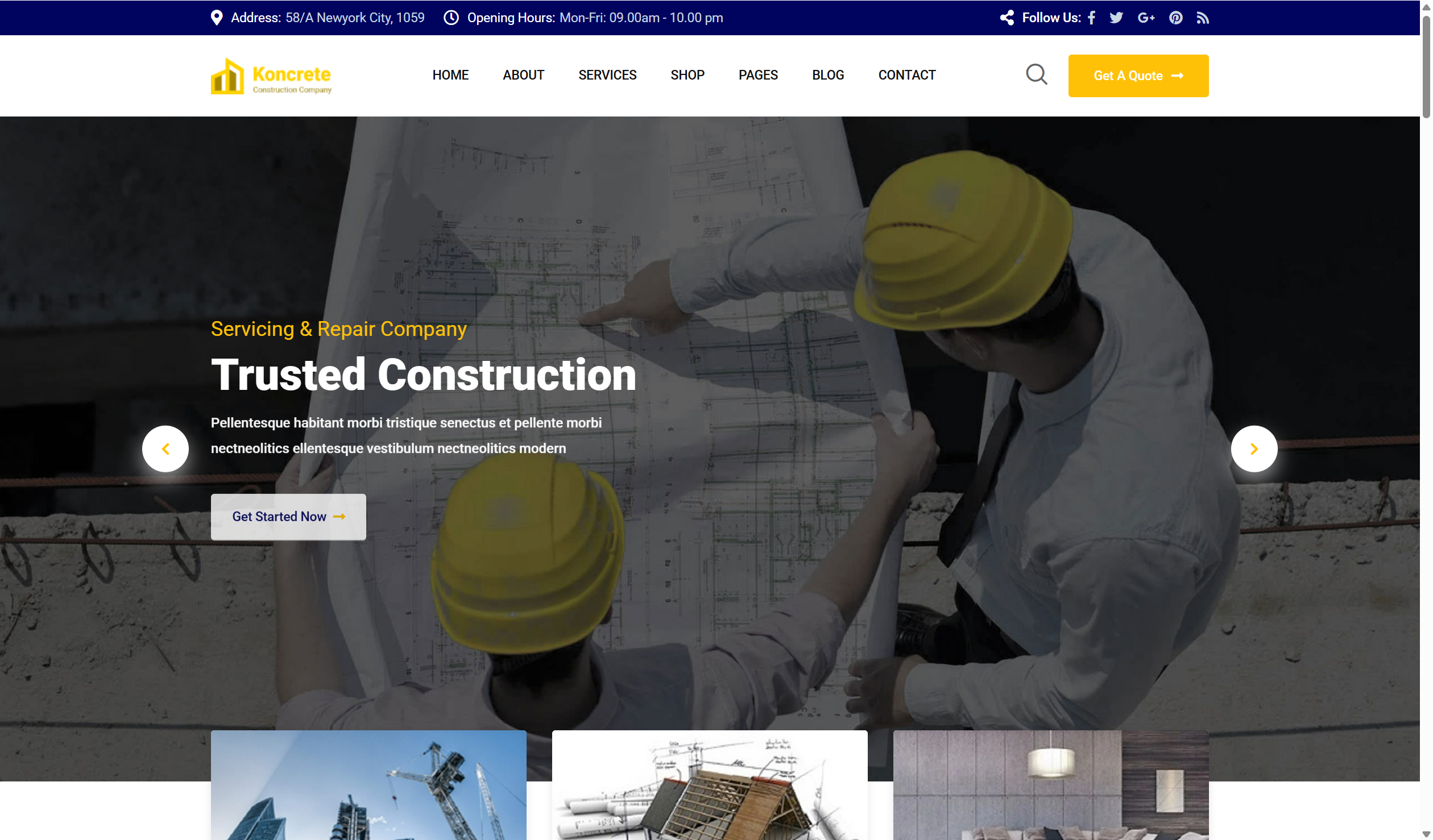This screenshot has width=1433, height=840.
Task: Advance to the next slide arrow
Action: 1253,448
